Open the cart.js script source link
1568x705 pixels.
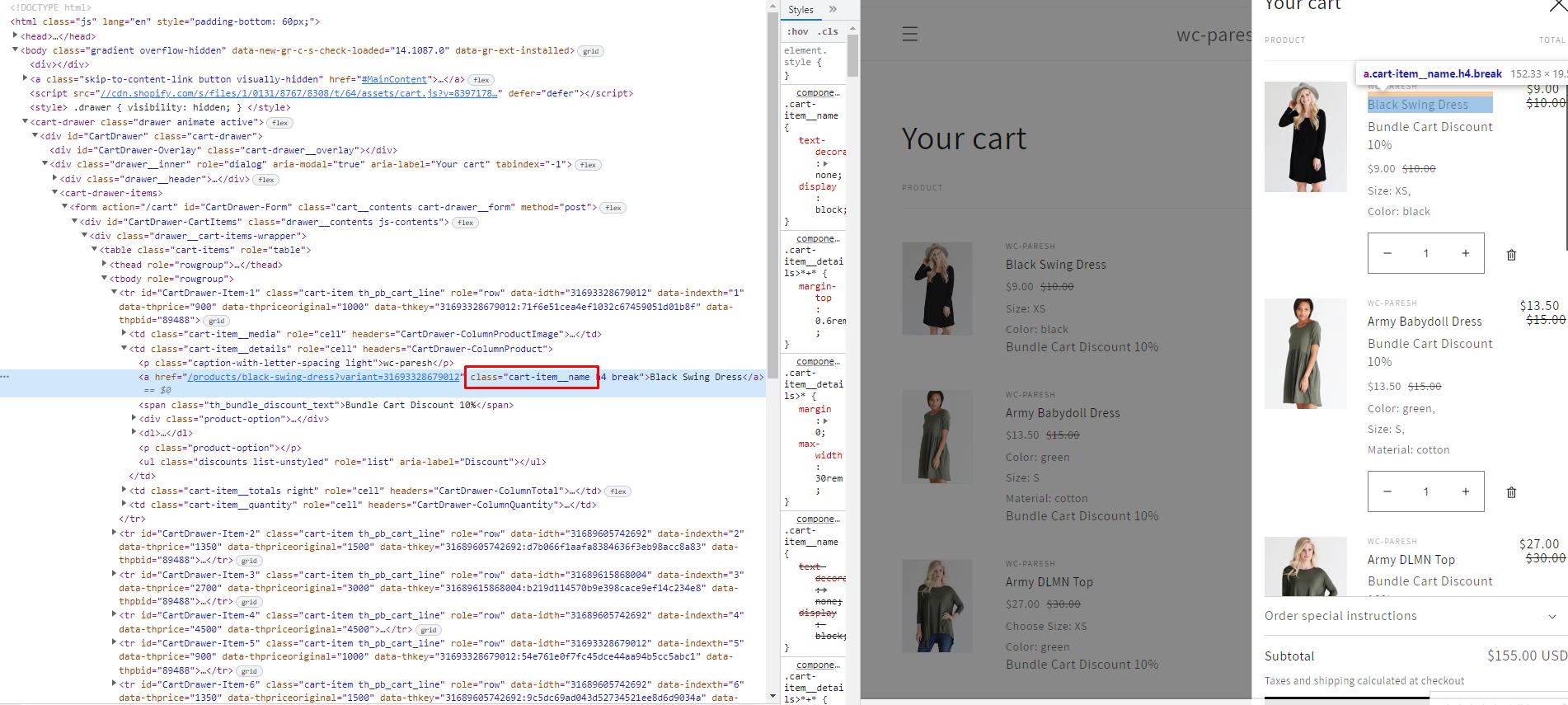tap(298, 93)
